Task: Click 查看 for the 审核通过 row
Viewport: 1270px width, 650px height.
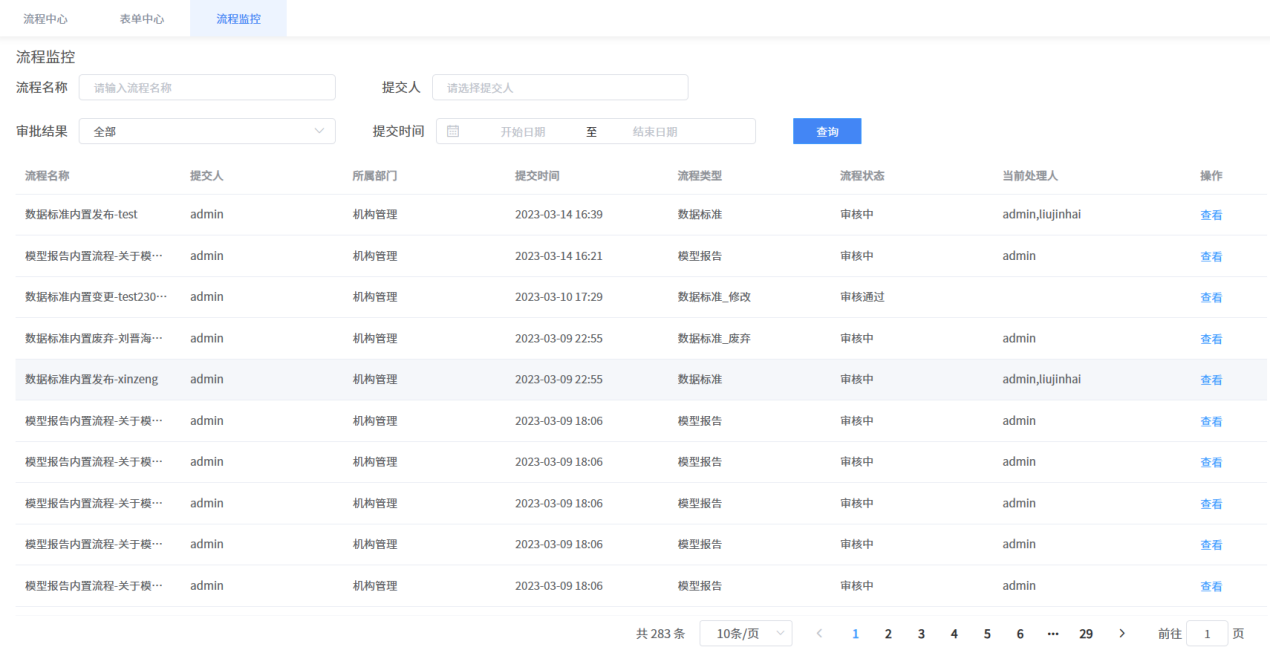Action: tap(1211, 297)
